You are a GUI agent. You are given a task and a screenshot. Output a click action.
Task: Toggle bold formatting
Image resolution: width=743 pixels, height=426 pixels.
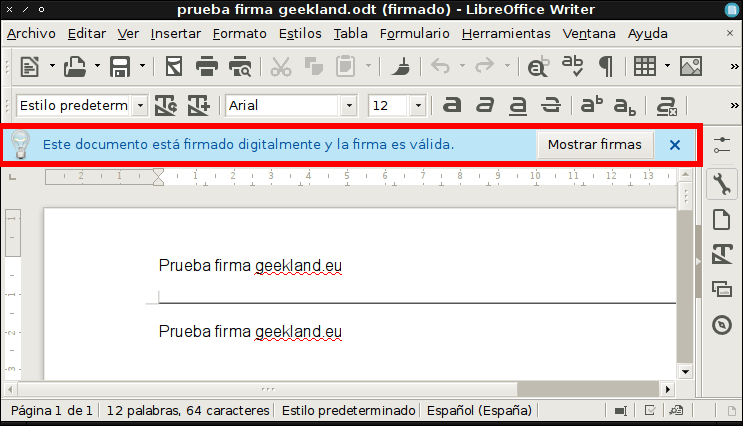coord(452,105)
